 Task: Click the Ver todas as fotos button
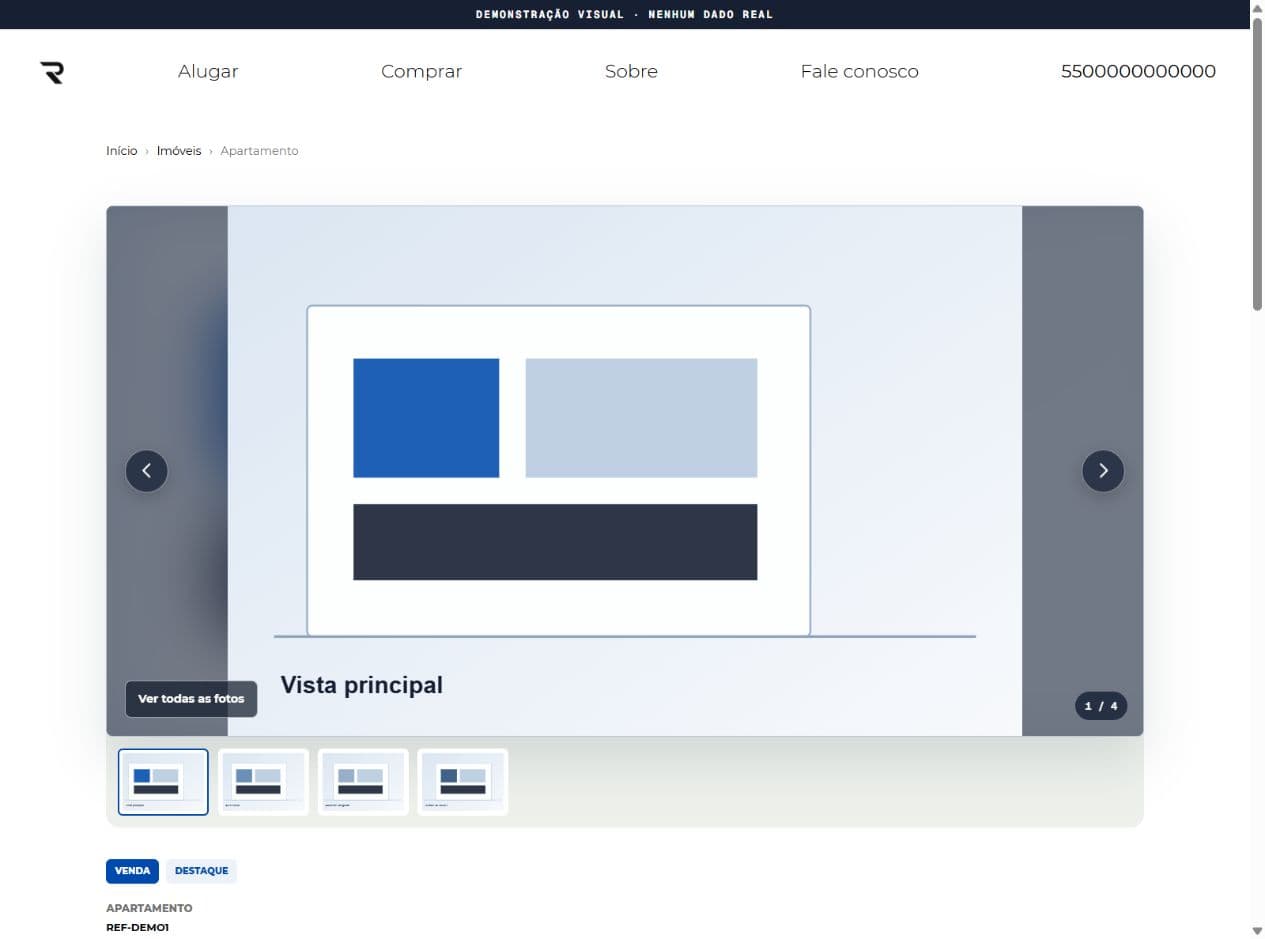191,699
